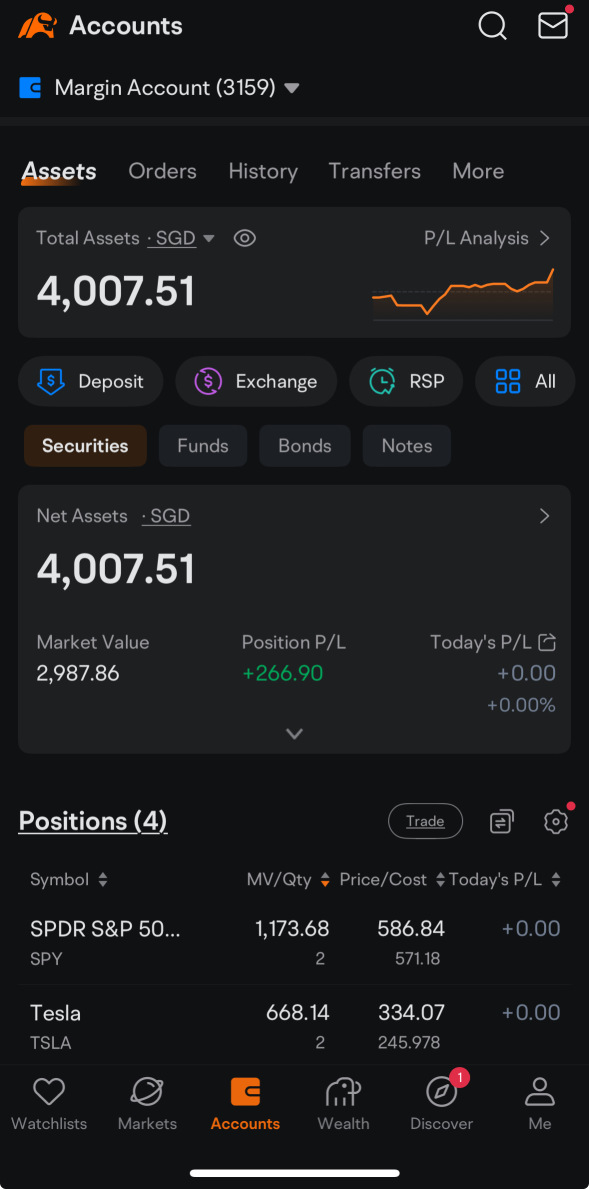
Task: Toggle the eye icon to hide Total Assets
Action: point(244,238)
